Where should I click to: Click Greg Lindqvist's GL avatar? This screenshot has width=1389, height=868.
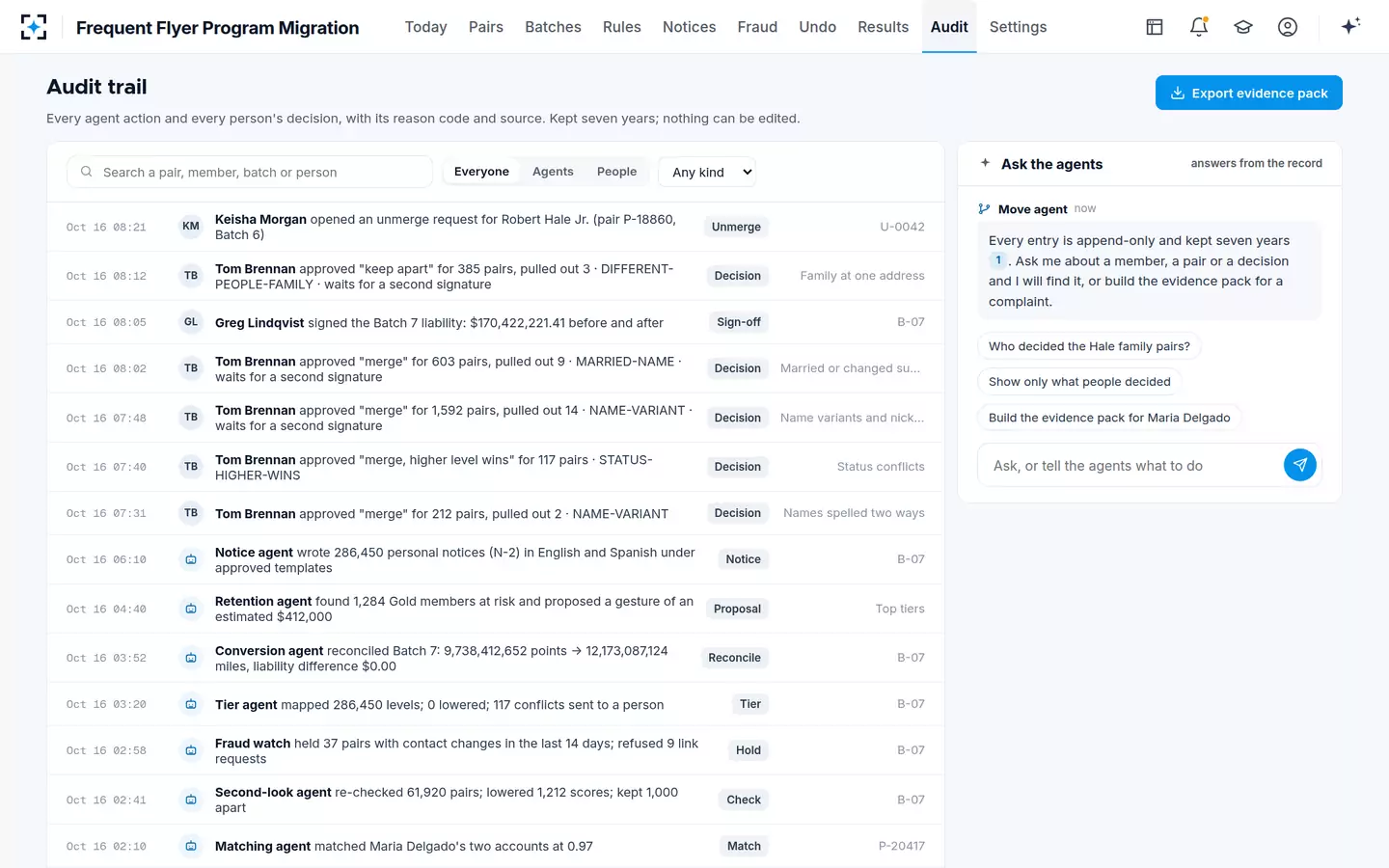pos(191,322)
